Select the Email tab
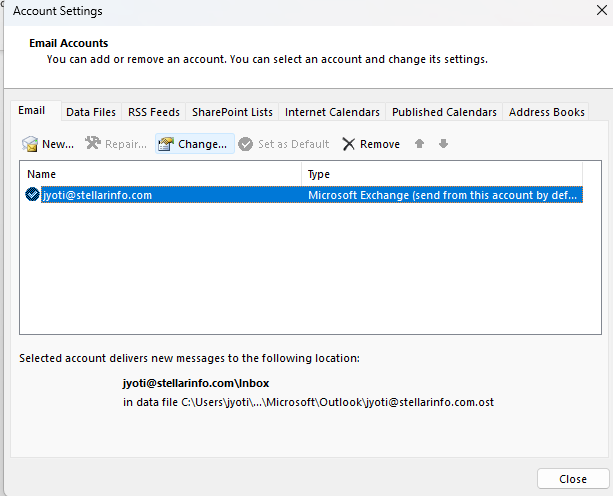Viewport: 613px width, 496px height. (32, 111)
